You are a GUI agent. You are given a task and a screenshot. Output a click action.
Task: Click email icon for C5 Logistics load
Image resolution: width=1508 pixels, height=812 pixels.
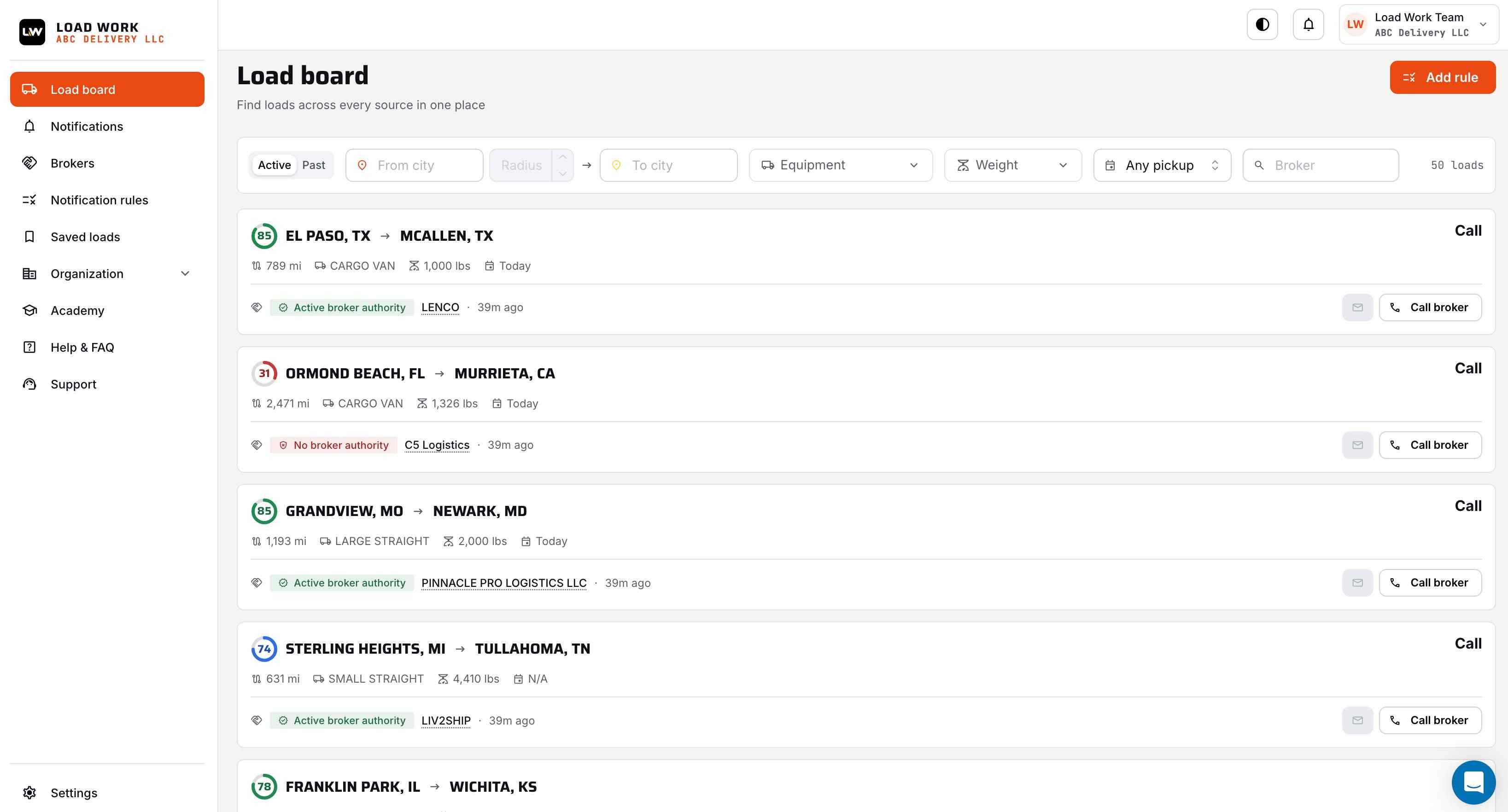tap(1357, 445)
